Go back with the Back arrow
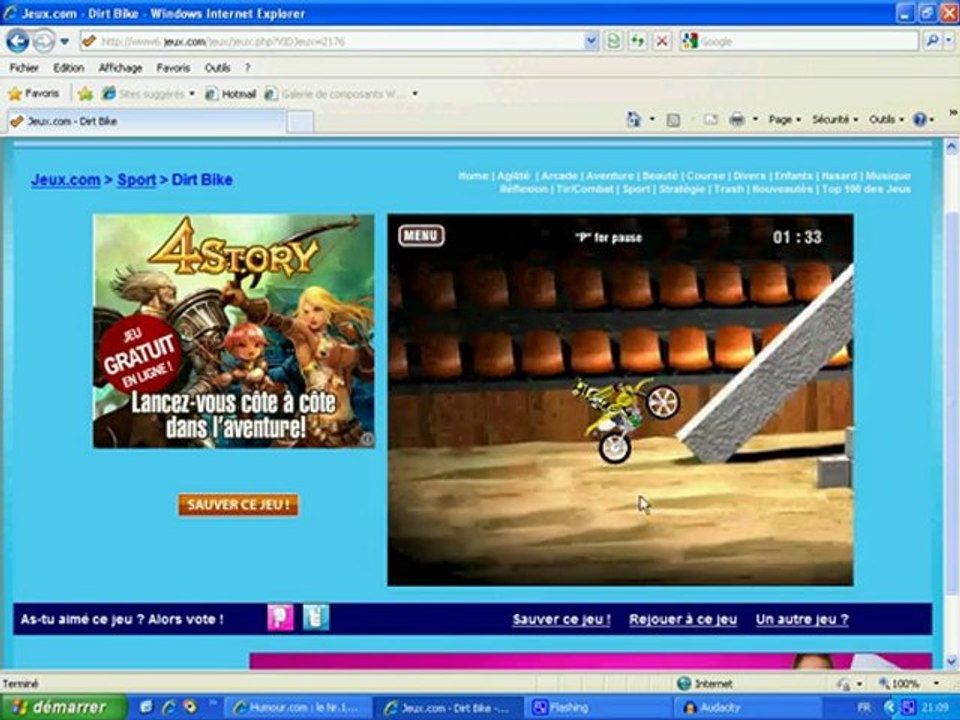The height and width of the screenshot is (720, 960). (x=17, y=42)
